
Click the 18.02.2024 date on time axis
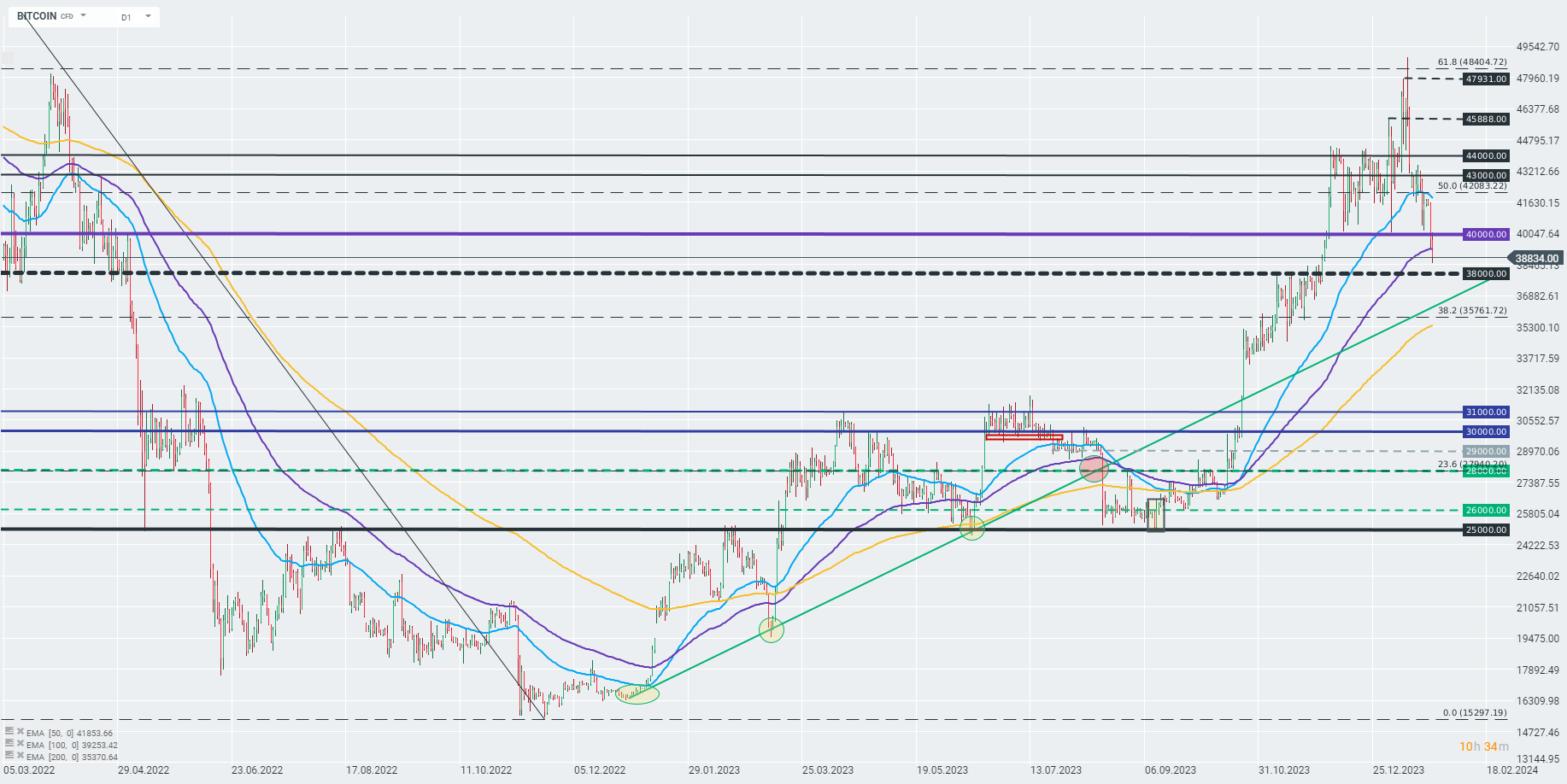[1512, 769]
